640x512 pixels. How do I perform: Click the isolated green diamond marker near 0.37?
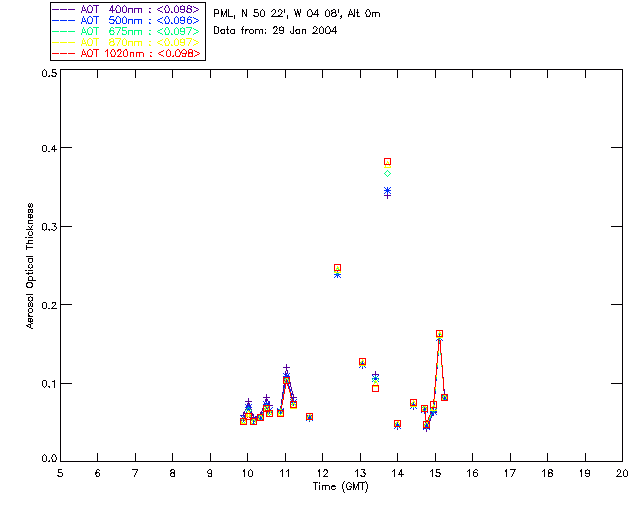(387, 174)
